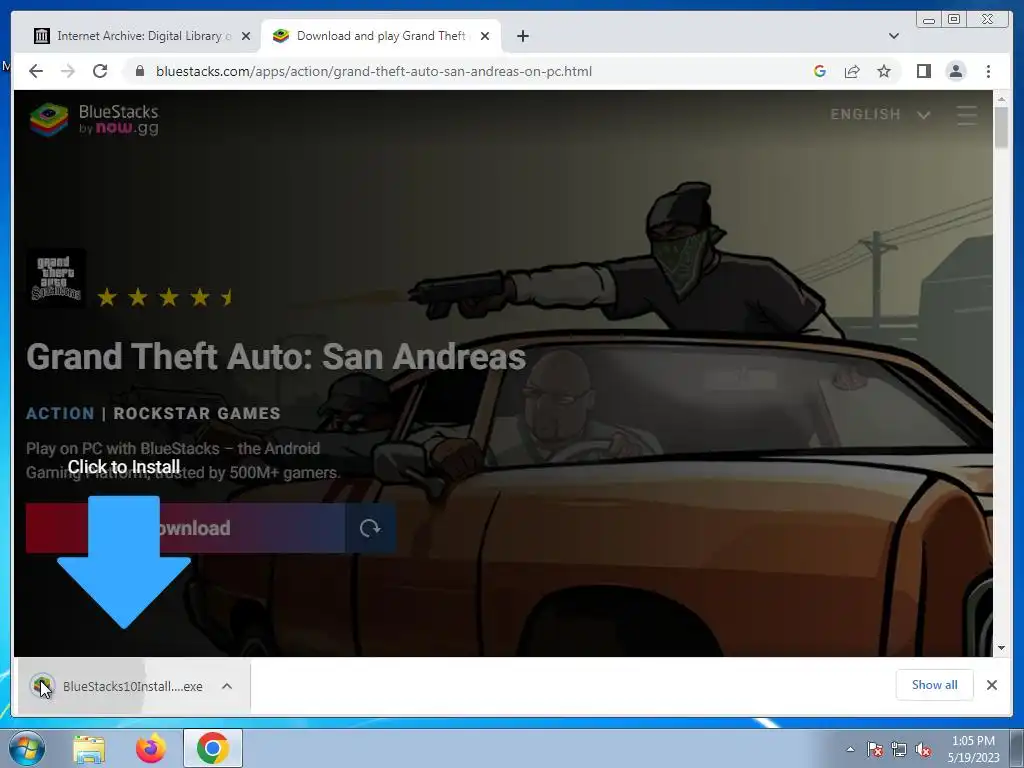
Task: Click the Grand Theft Auto: San Andreas heading
Action: coord(276,357)
